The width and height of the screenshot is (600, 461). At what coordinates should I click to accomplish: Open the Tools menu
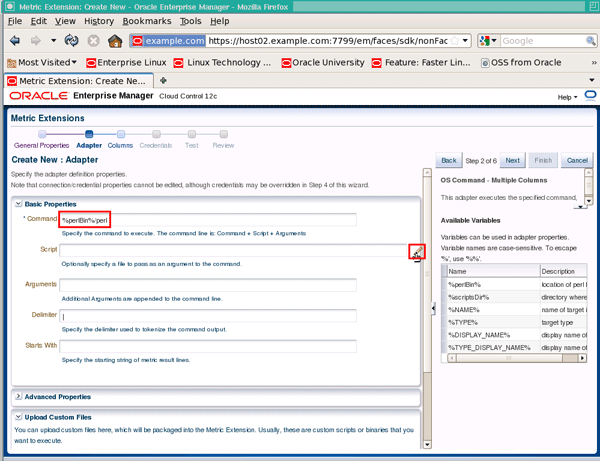(x=191, y=21)
